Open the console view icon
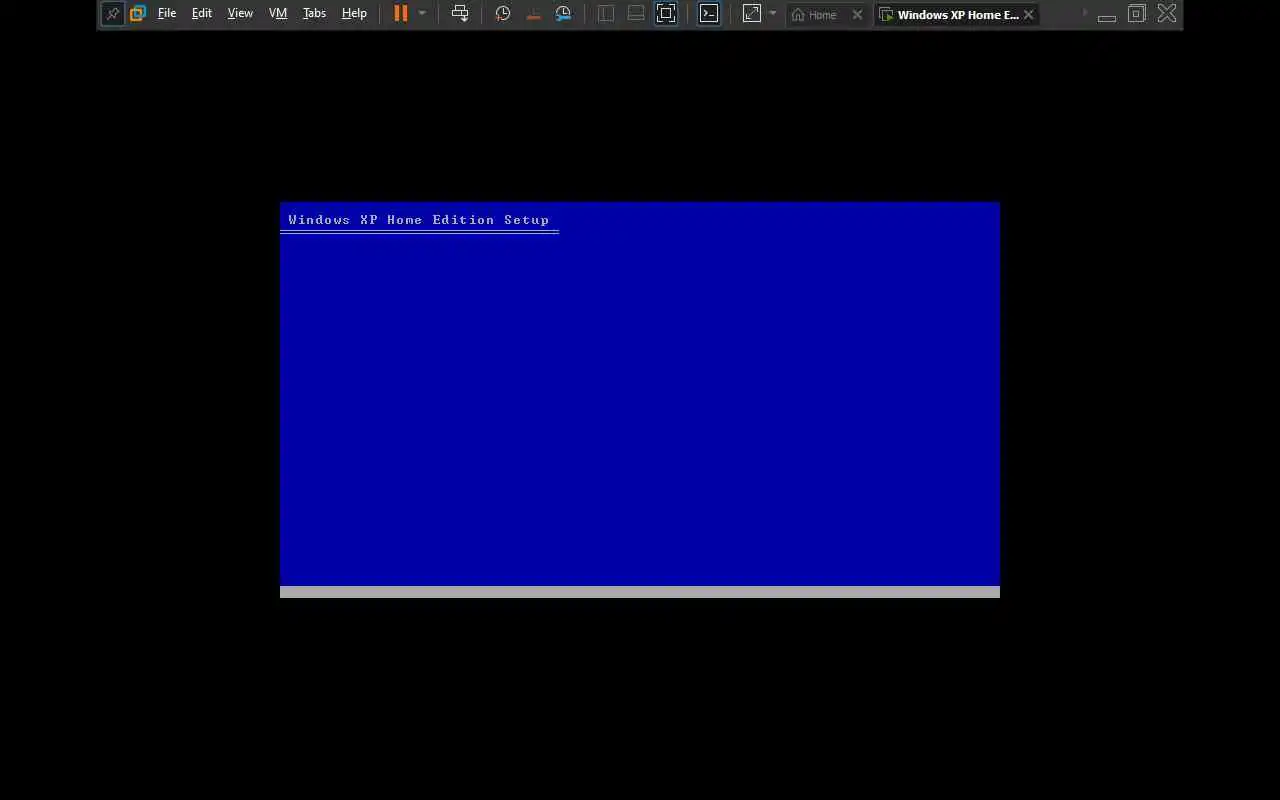This screenshot has width=1280, height=800. (x=709, y=14)
